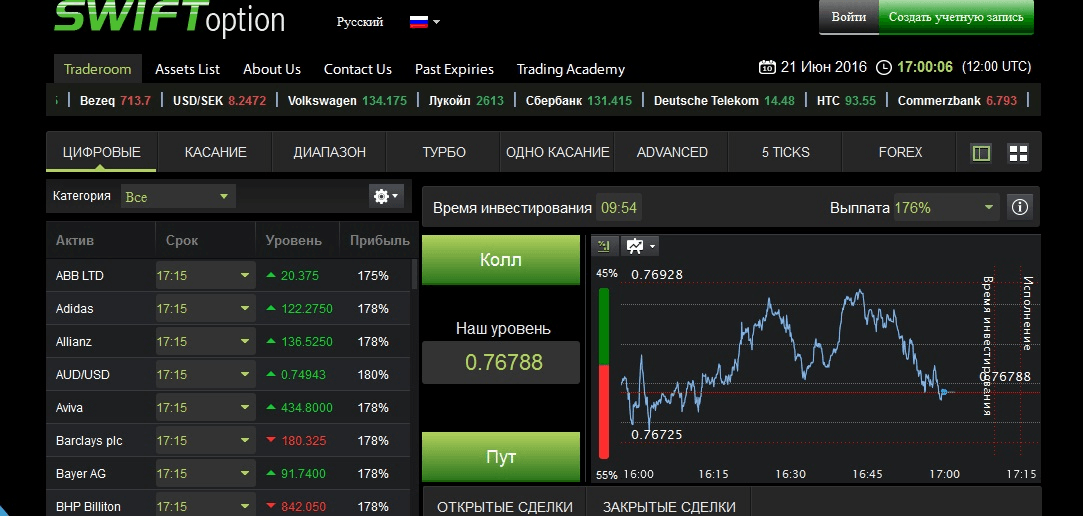Click Commerzbank 6.793 in ticker
This screenshot has height=516, width=1083.
click(x=957, y=101)
